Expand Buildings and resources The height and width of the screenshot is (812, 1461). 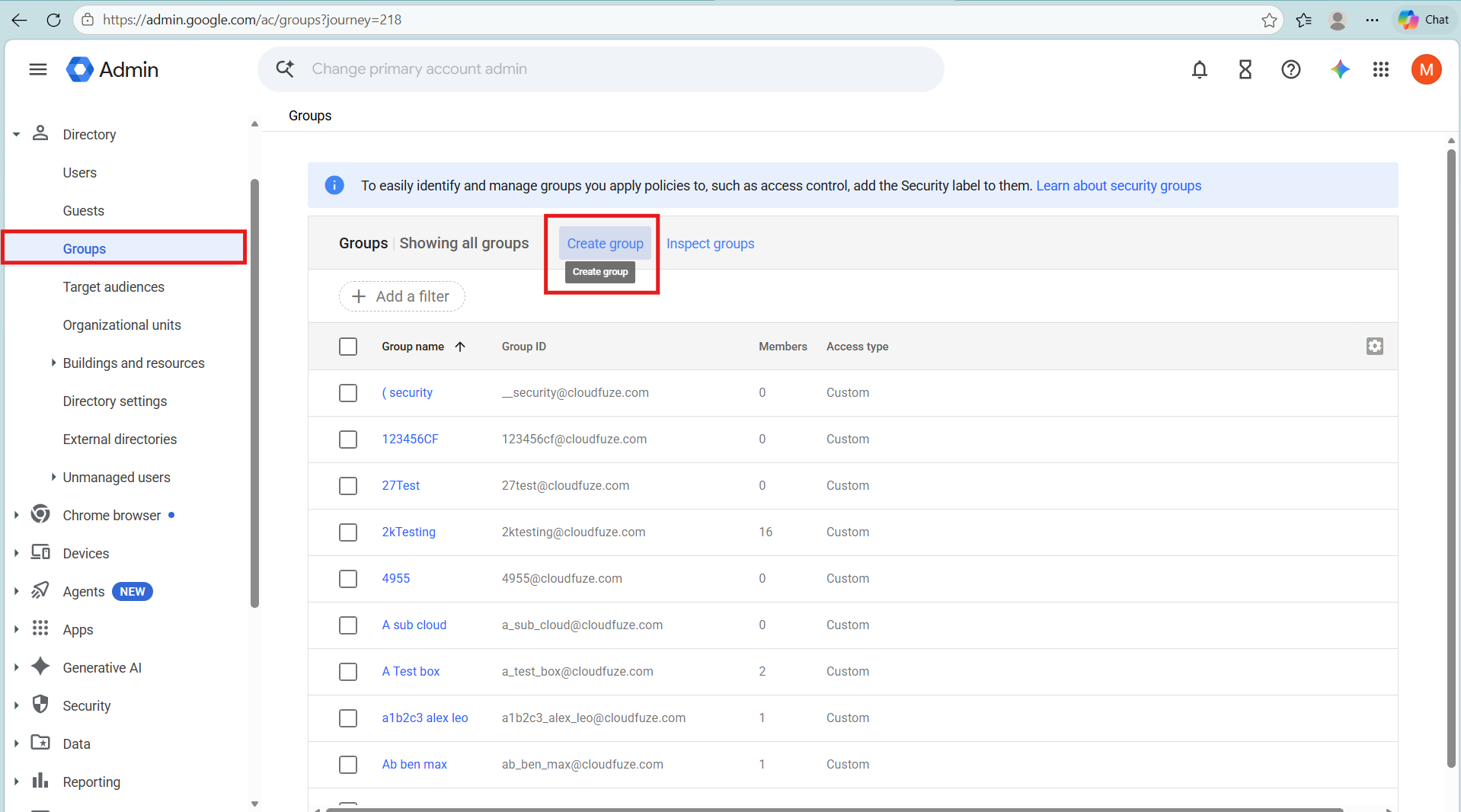(x=53, y=363)
